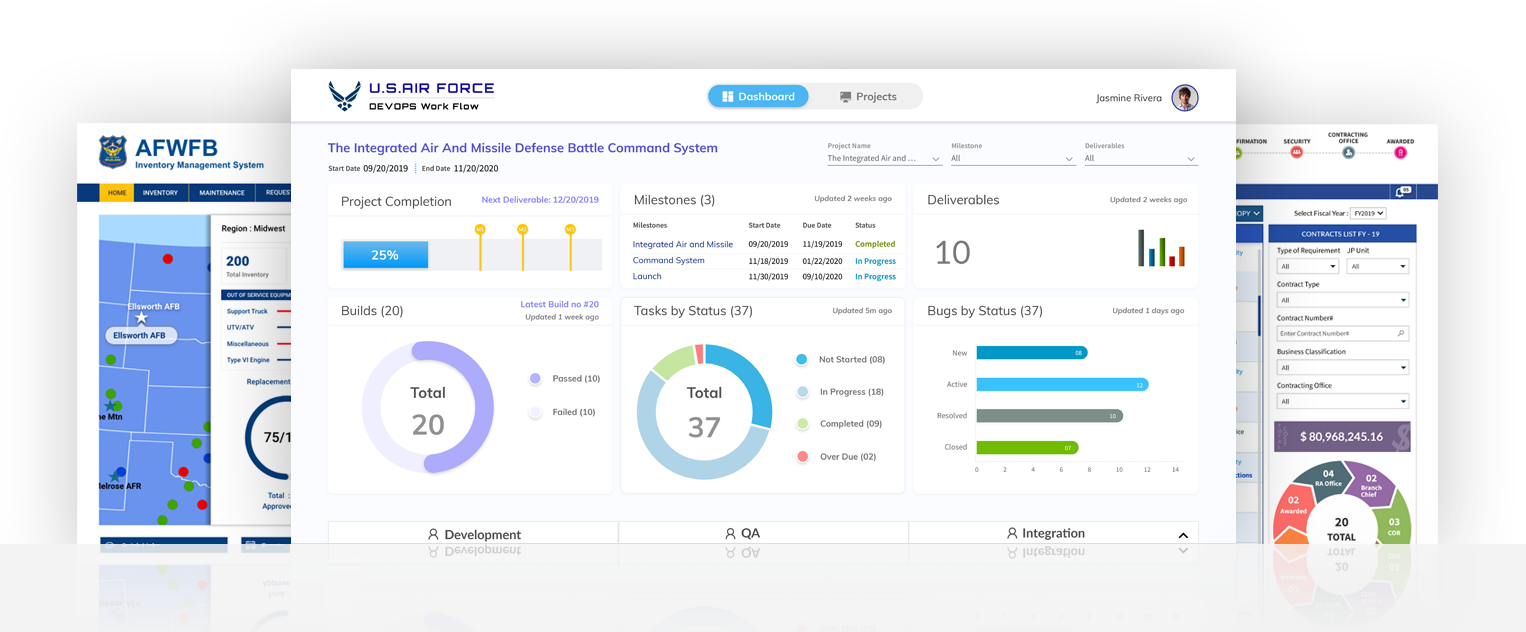1526x632 pixels.
Task: Open the Select Fiscal Year dropdown
Action: tap(1367, 213)
